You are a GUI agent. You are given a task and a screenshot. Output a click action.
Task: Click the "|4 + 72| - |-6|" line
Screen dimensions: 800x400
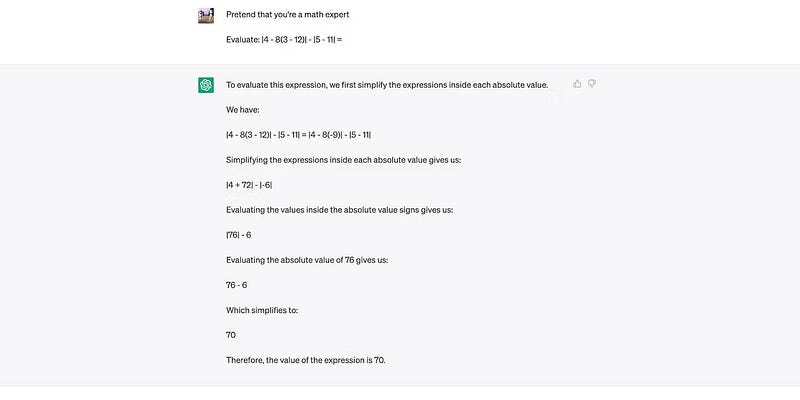pos(249,185)
